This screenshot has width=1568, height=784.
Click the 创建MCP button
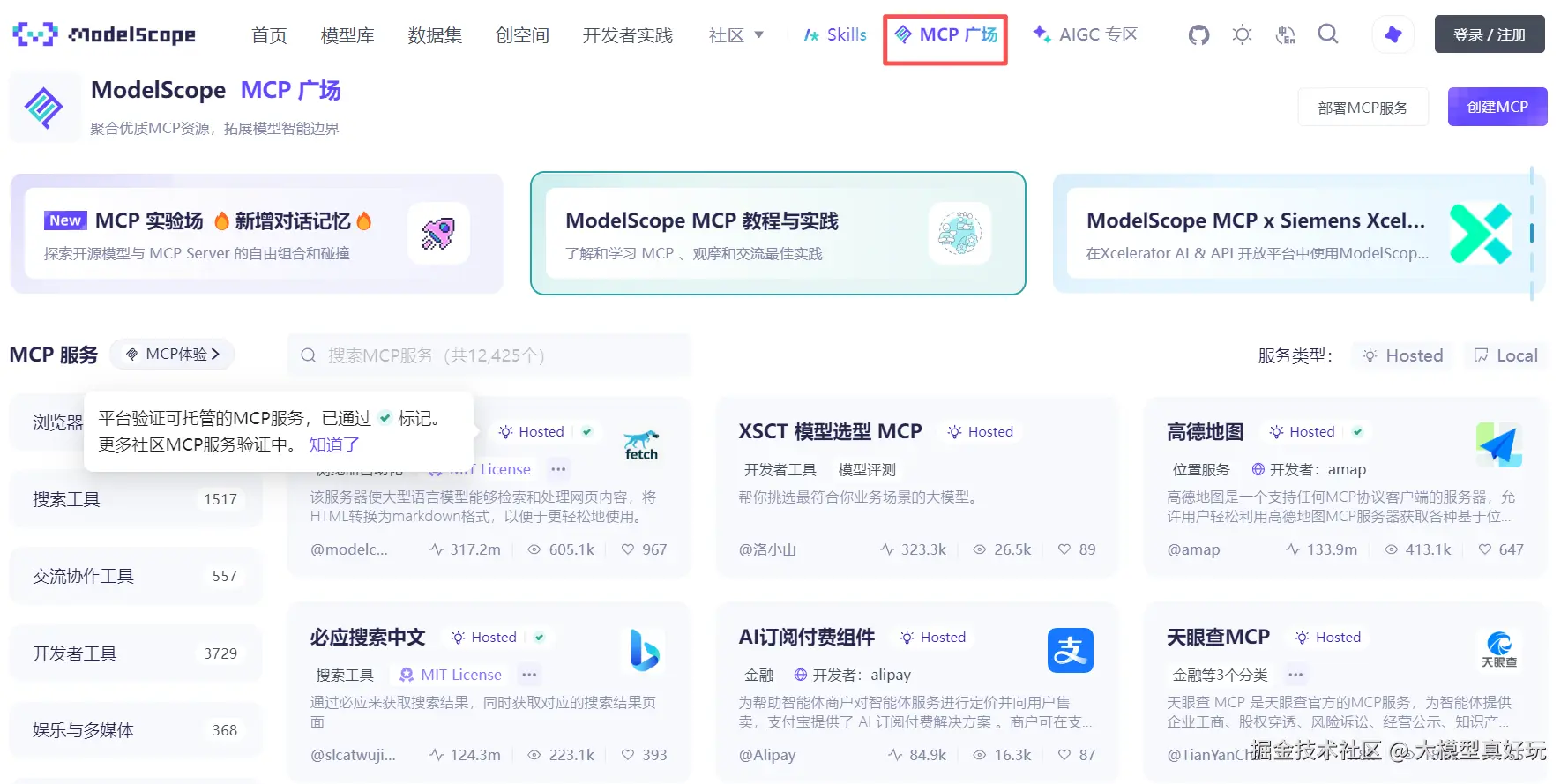[x=1497, y=107]
